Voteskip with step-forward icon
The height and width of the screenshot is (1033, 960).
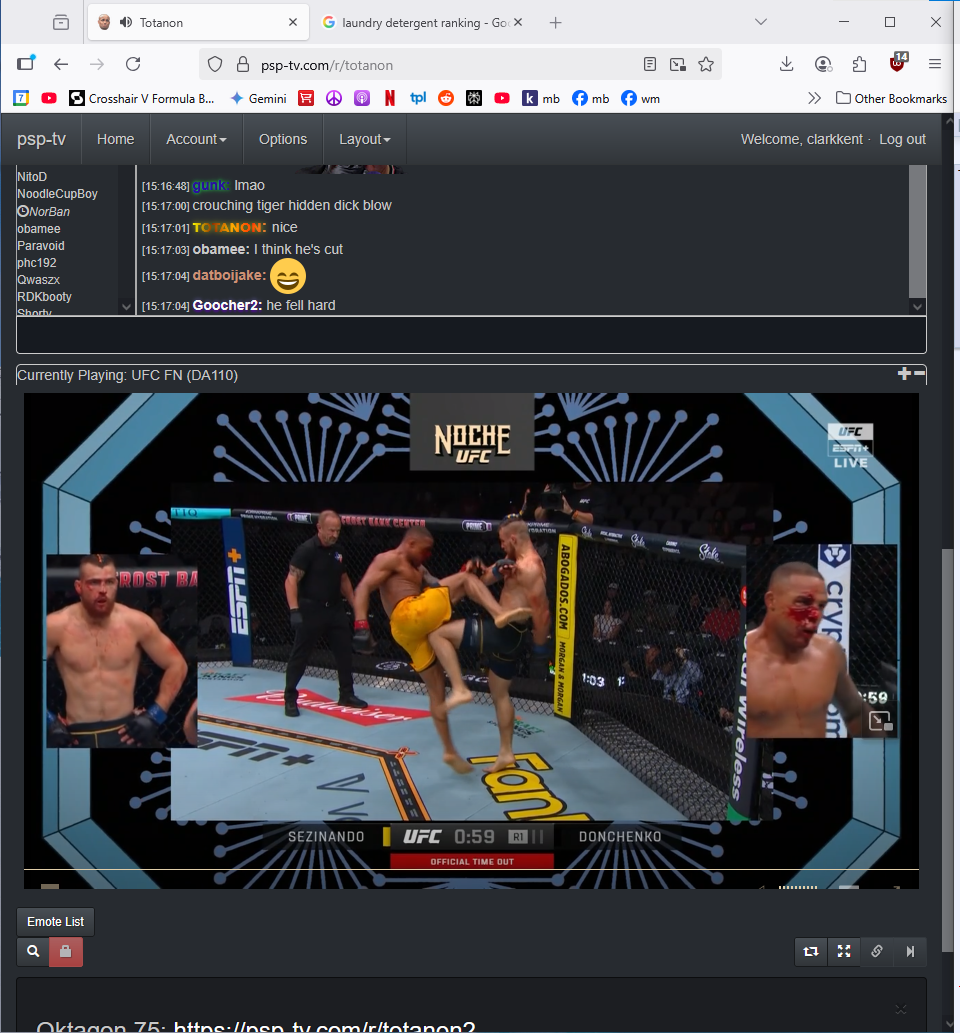click(910, 951)
